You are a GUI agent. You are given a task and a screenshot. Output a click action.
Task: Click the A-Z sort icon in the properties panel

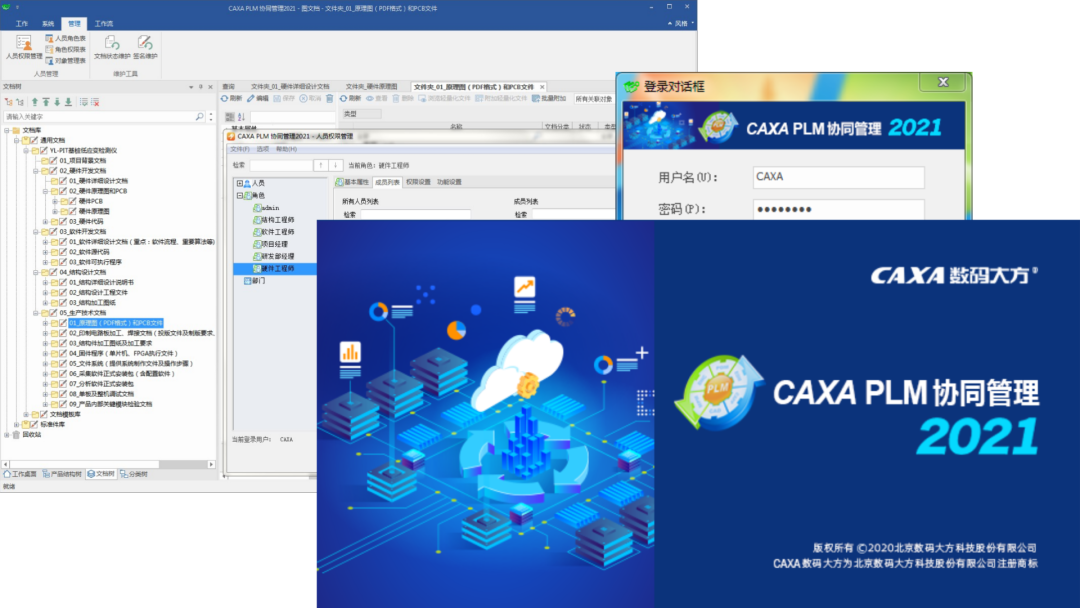click(241, 117)
